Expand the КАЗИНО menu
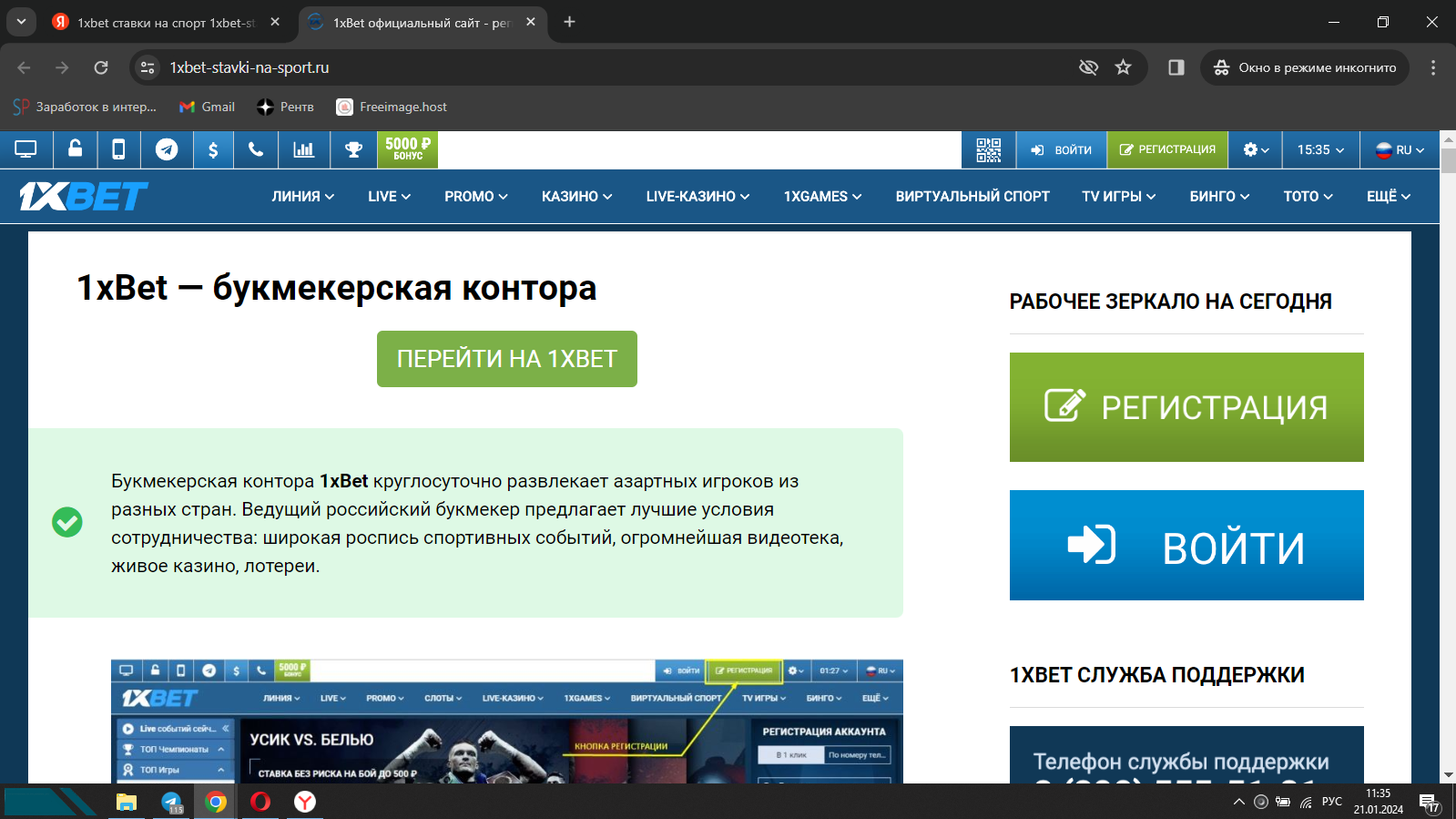 pyautogui.click(x=577, y=196)
